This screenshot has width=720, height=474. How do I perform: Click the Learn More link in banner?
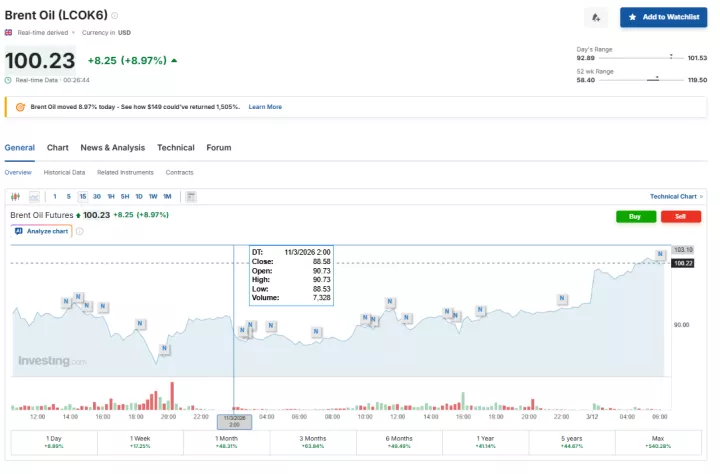click(265, 107)
